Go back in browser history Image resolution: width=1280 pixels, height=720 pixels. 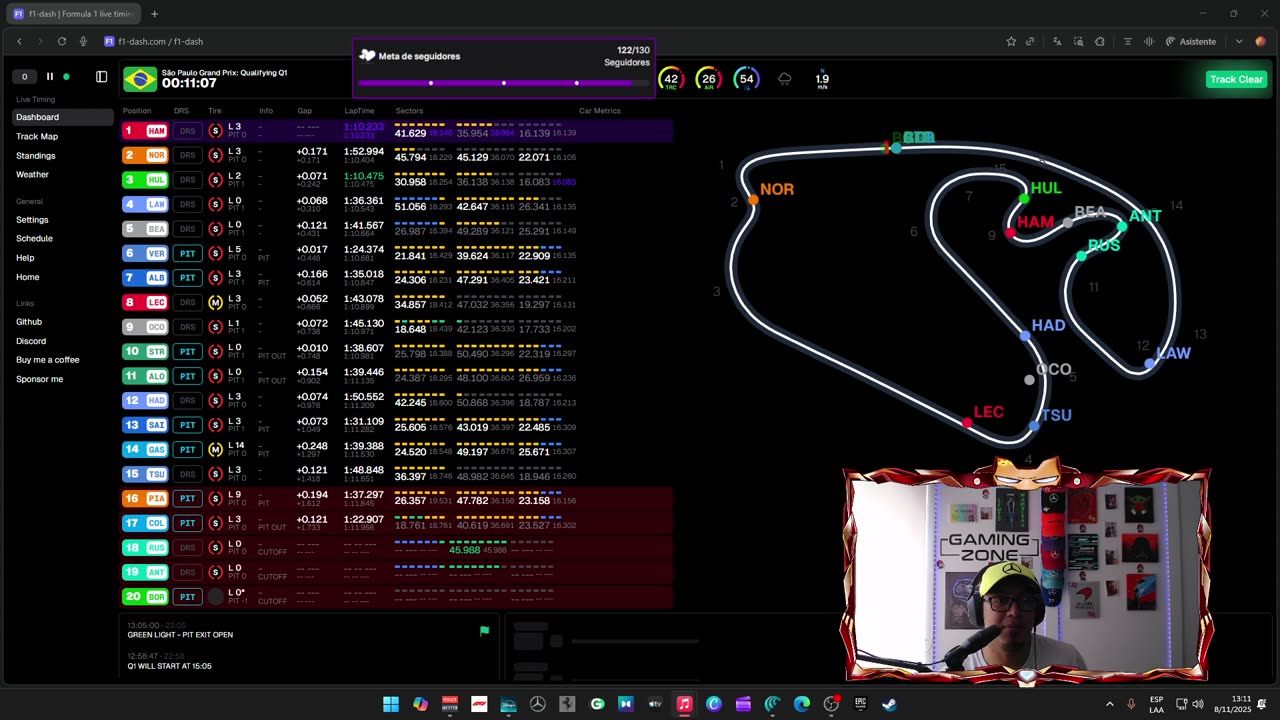click(19, 41)
